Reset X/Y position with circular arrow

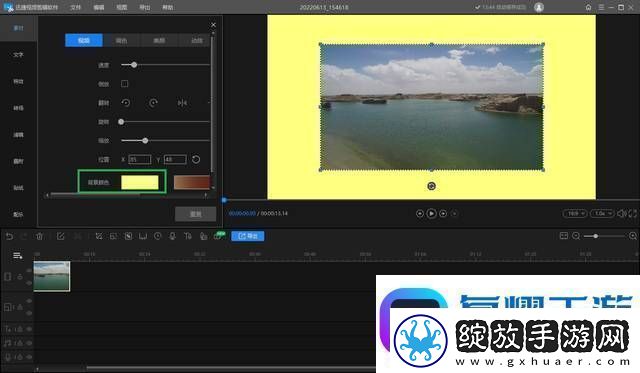(196, 160)
